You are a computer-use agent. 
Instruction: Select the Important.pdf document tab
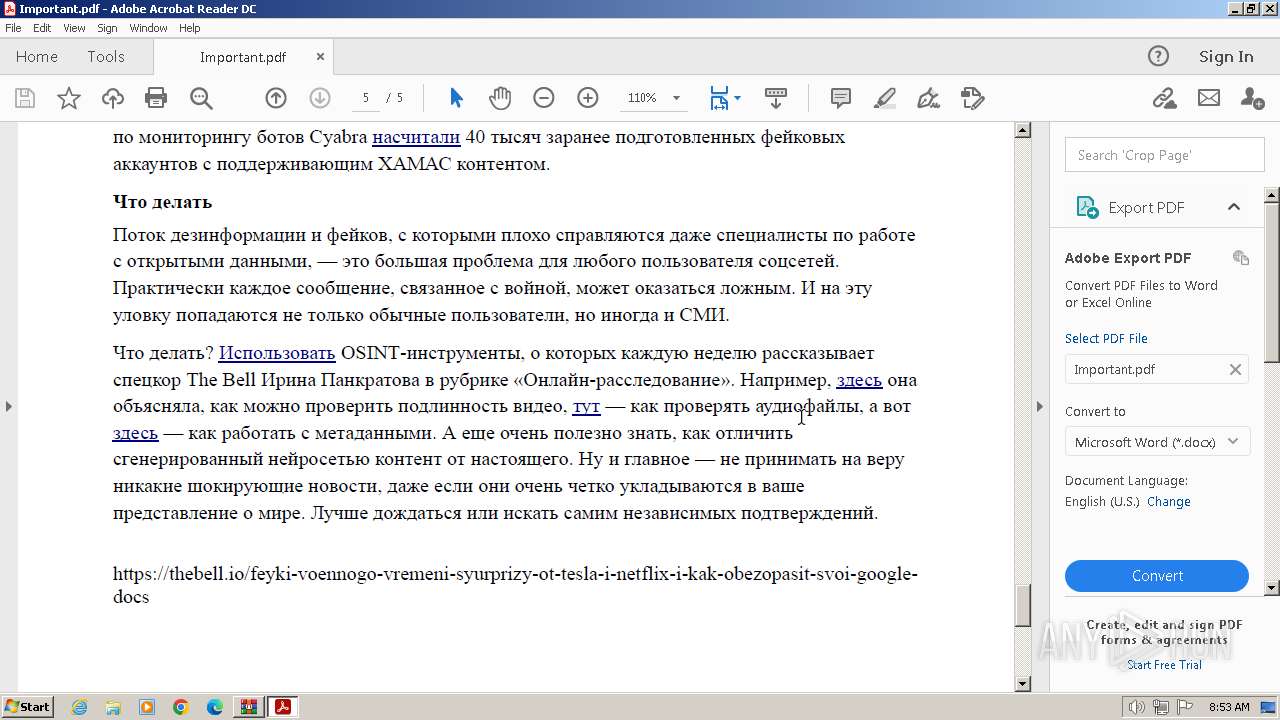point(243,57)
